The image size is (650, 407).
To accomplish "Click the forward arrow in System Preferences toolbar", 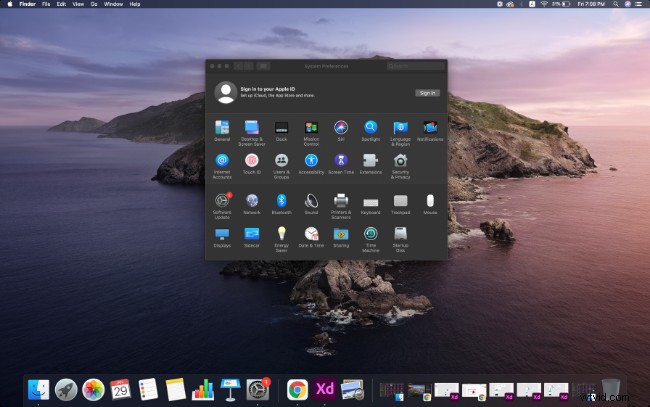I will click(x=248, y=66).
